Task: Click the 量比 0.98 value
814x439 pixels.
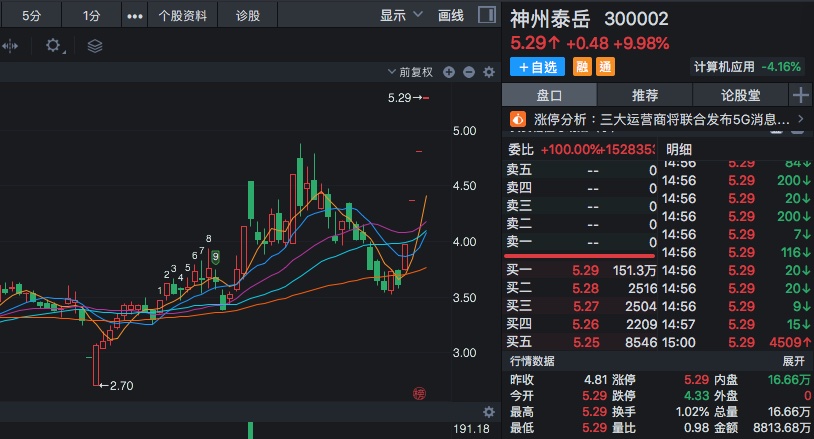Action: pyautogui.click(x=697, y=428)
